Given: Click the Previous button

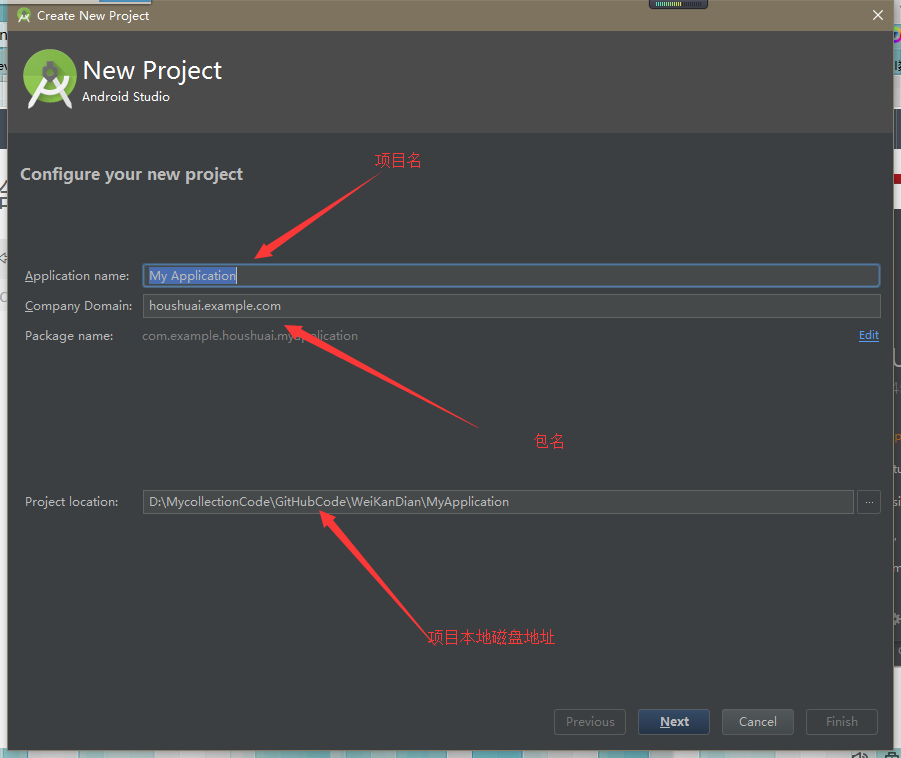Looking at the screenshot, I should point(590,722).
